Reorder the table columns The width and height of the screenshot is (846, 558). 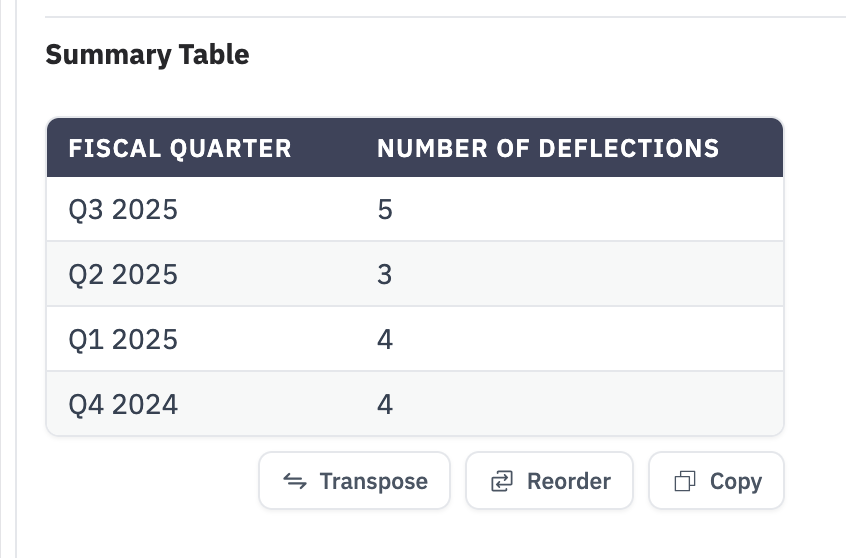[549, 481]
